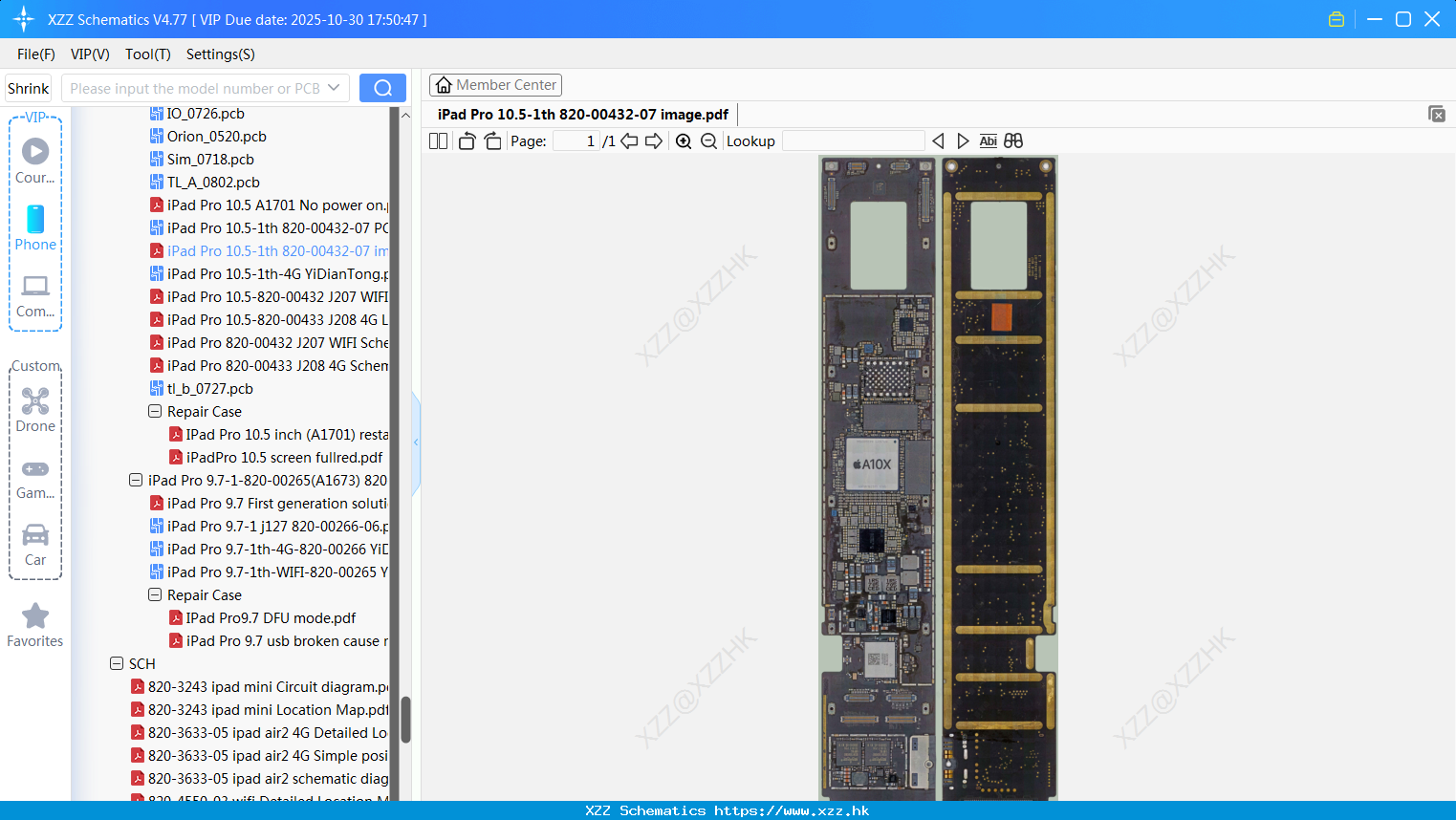Zoom in on the PDF
The width and height of the screenshot is (1456, 820).
pyautogui.click(x=684, y=140)
